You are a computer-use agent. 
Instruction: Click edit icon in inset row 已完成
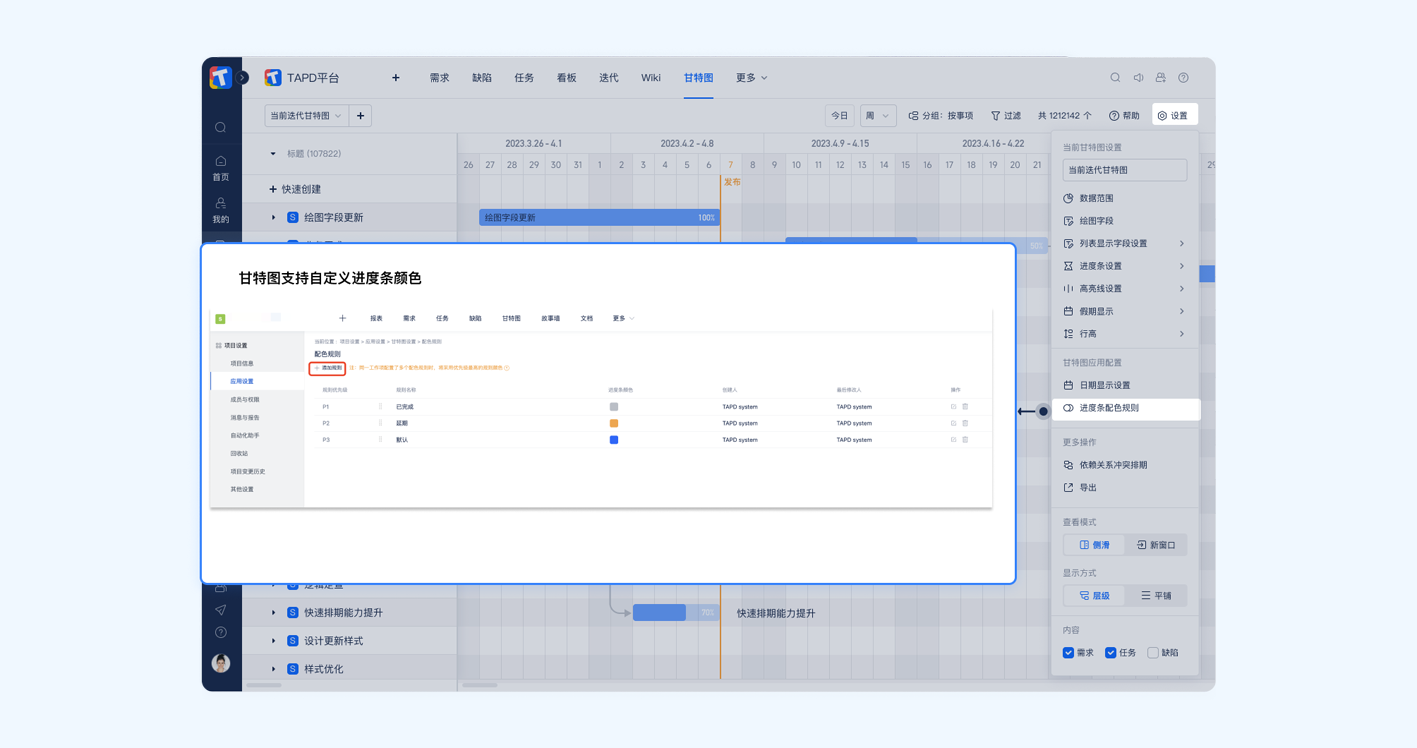953,407
